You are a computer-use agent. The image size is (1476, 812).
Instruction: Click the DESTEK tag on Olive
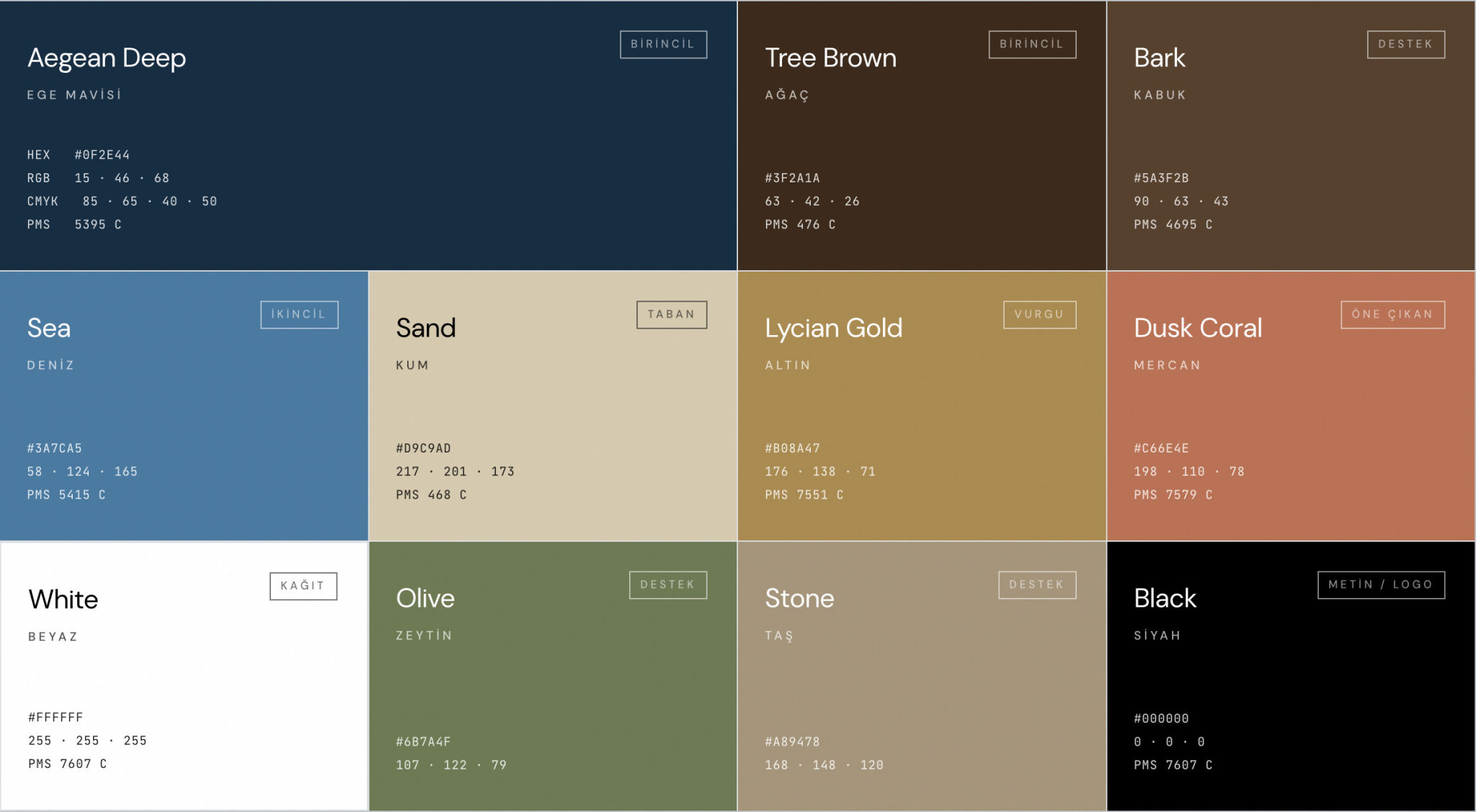click(668, 584)
